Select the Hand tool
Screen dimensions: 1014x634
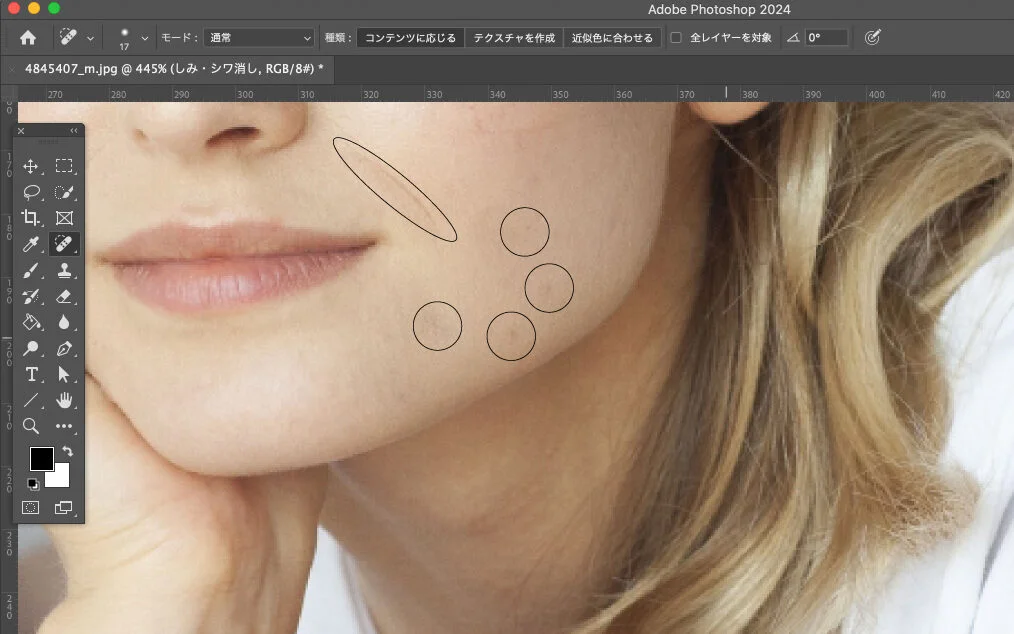click(64, 401)
